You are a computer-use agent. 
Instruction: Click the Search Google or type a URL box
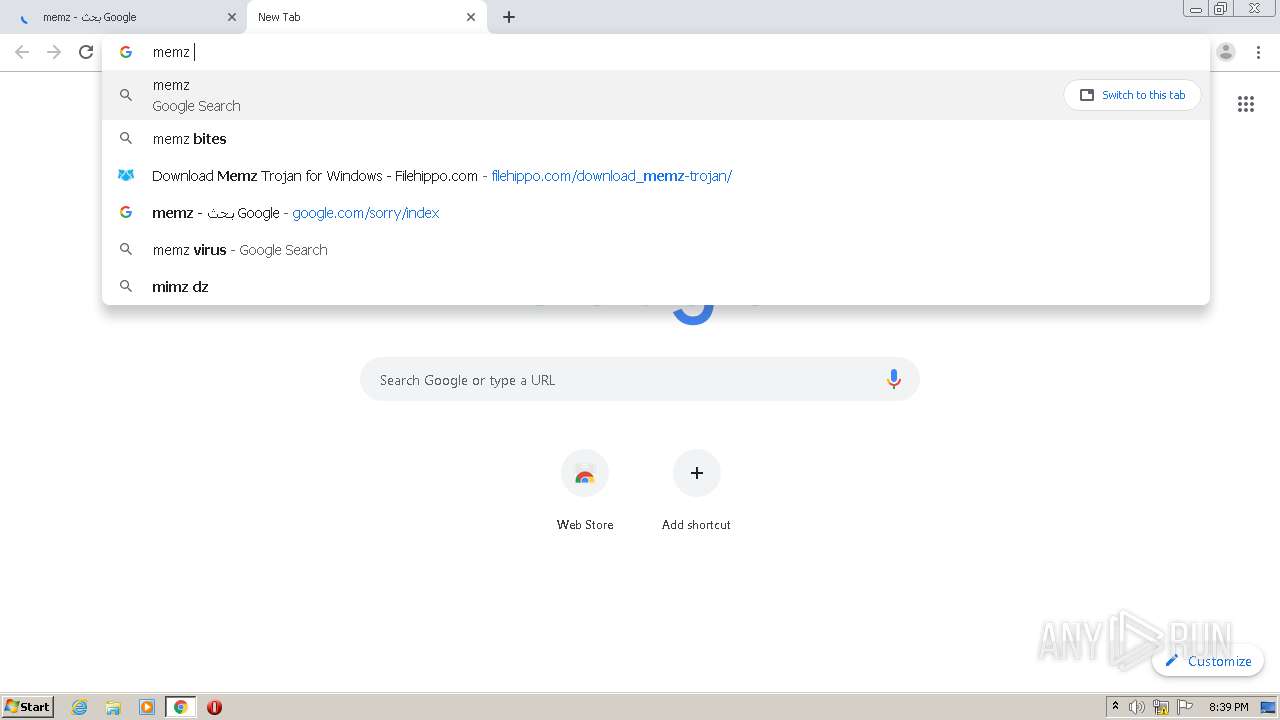640,380
